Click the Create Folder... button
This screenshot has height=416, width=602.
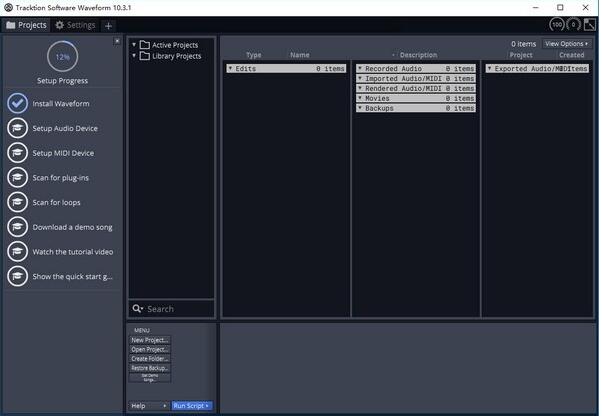[x=150, y=358]
